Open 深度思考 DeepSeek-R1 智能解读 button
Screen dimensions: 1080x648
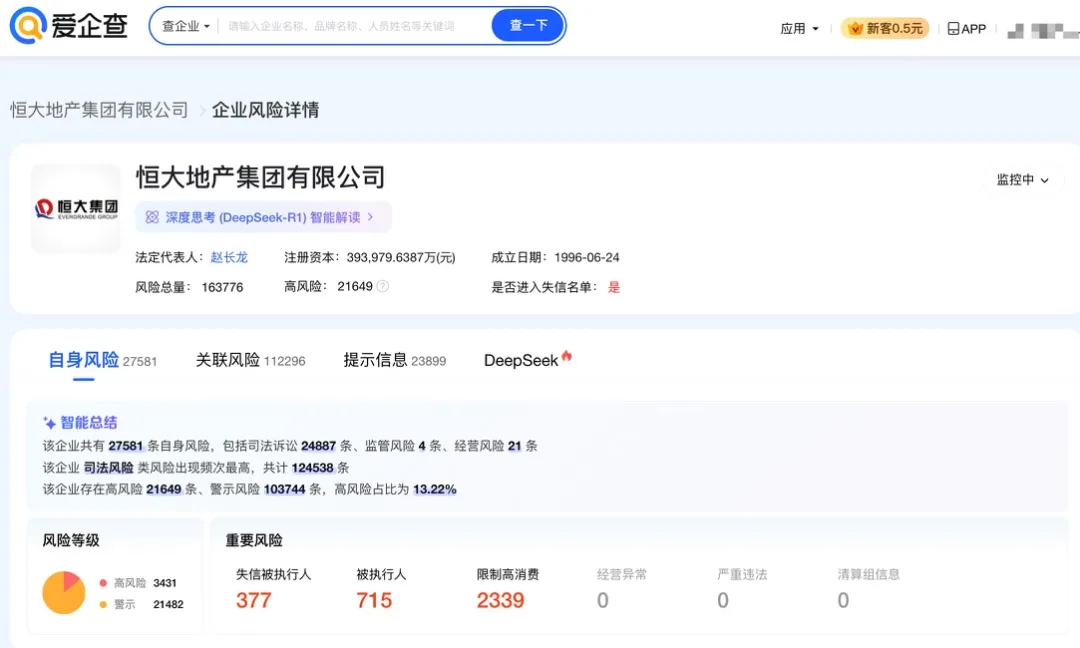(263, 217)
